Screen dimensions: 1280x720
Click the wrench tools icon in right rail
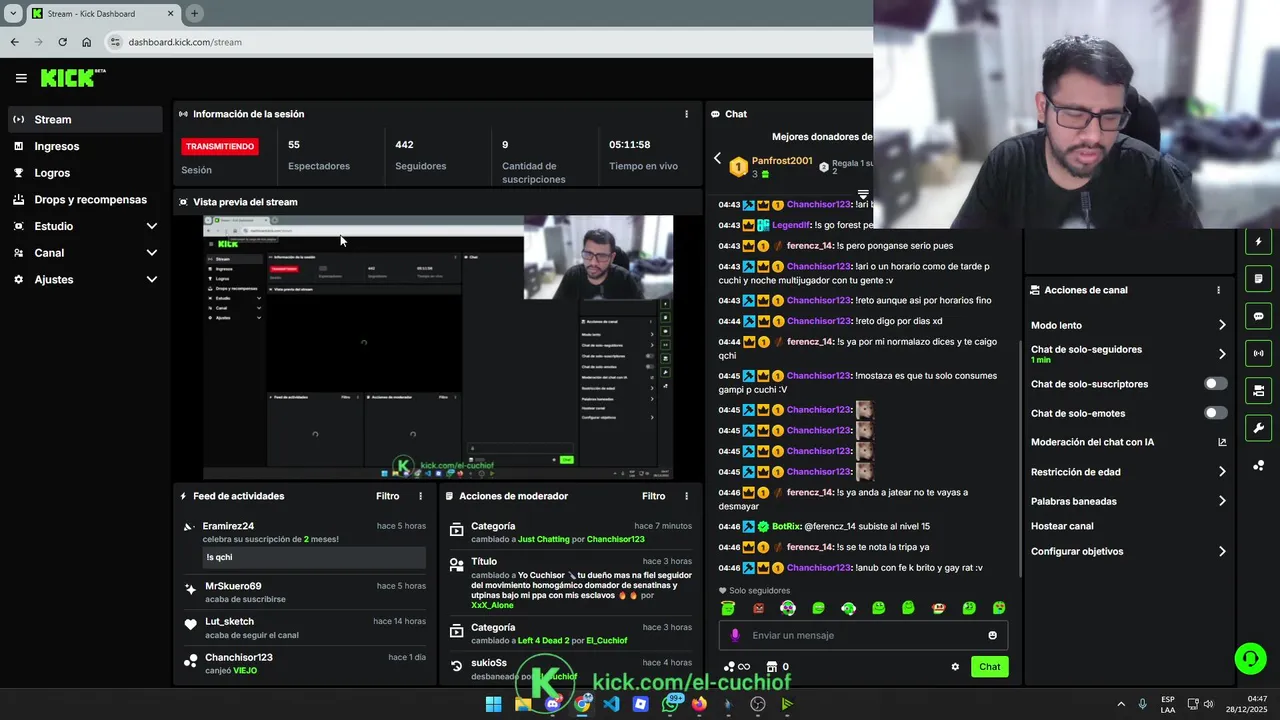[1258, 428]
